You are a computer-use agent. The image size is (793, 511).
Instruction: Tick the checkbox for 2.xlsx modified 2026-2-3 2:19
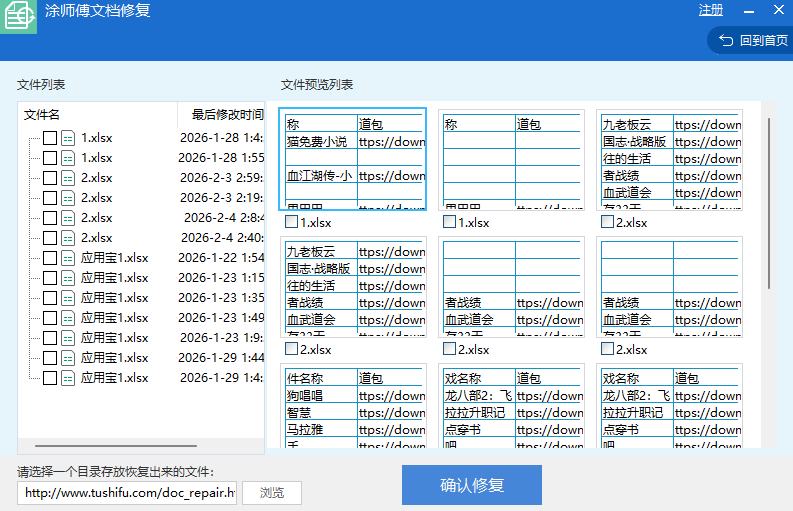tap(50, 198)
